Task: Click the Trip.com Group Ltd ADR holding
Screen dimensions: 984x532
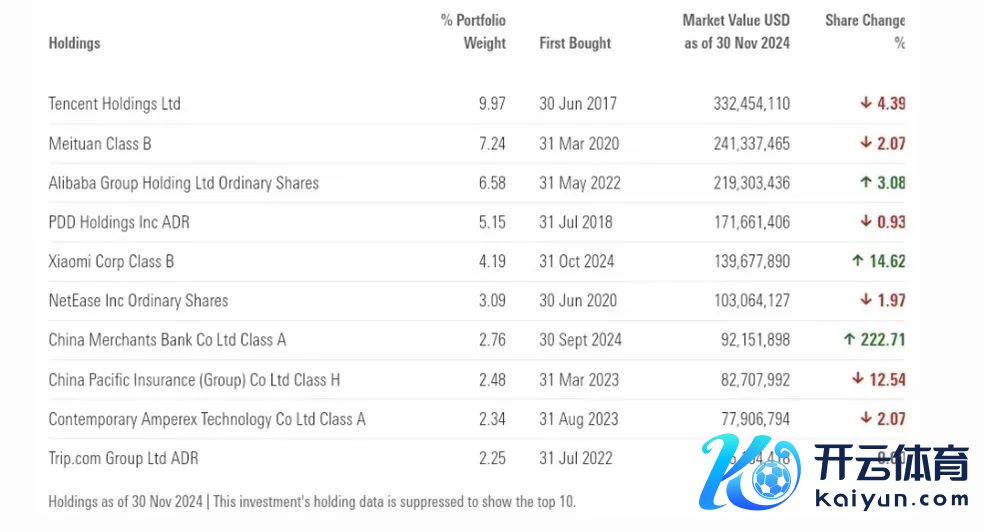Action: pos(123,458)
